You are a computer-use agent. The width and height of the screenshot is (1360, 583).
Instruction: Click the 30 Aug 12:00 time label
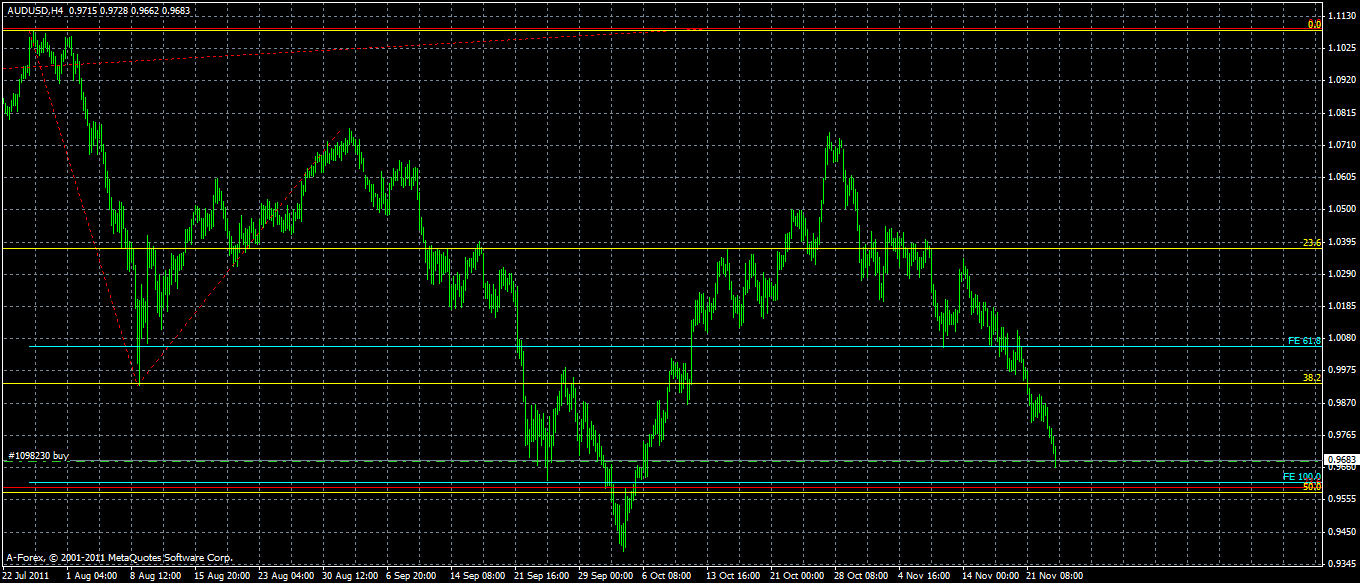coord(349,576)
